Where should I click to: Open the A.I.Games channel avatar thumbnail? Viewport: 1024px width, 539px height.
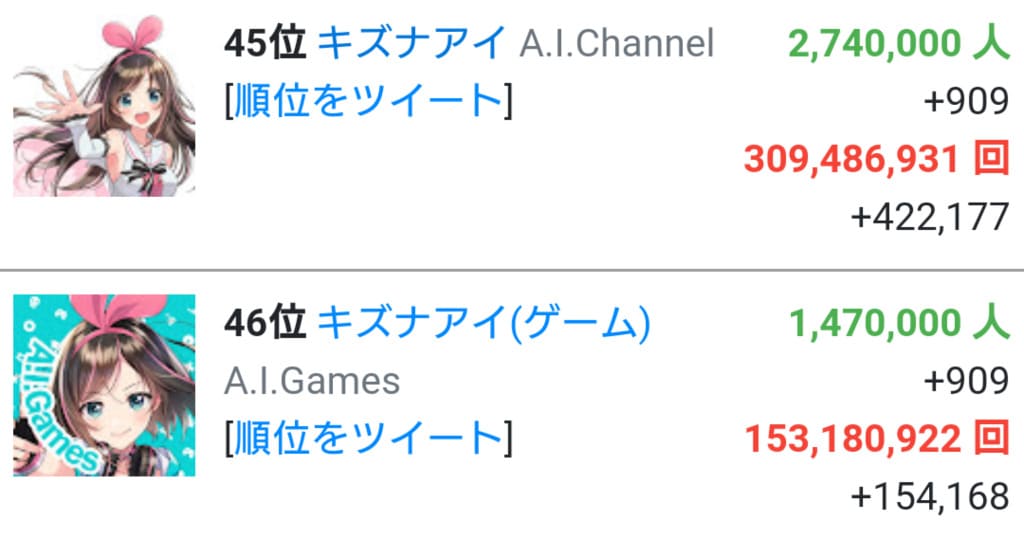point(104,385)
